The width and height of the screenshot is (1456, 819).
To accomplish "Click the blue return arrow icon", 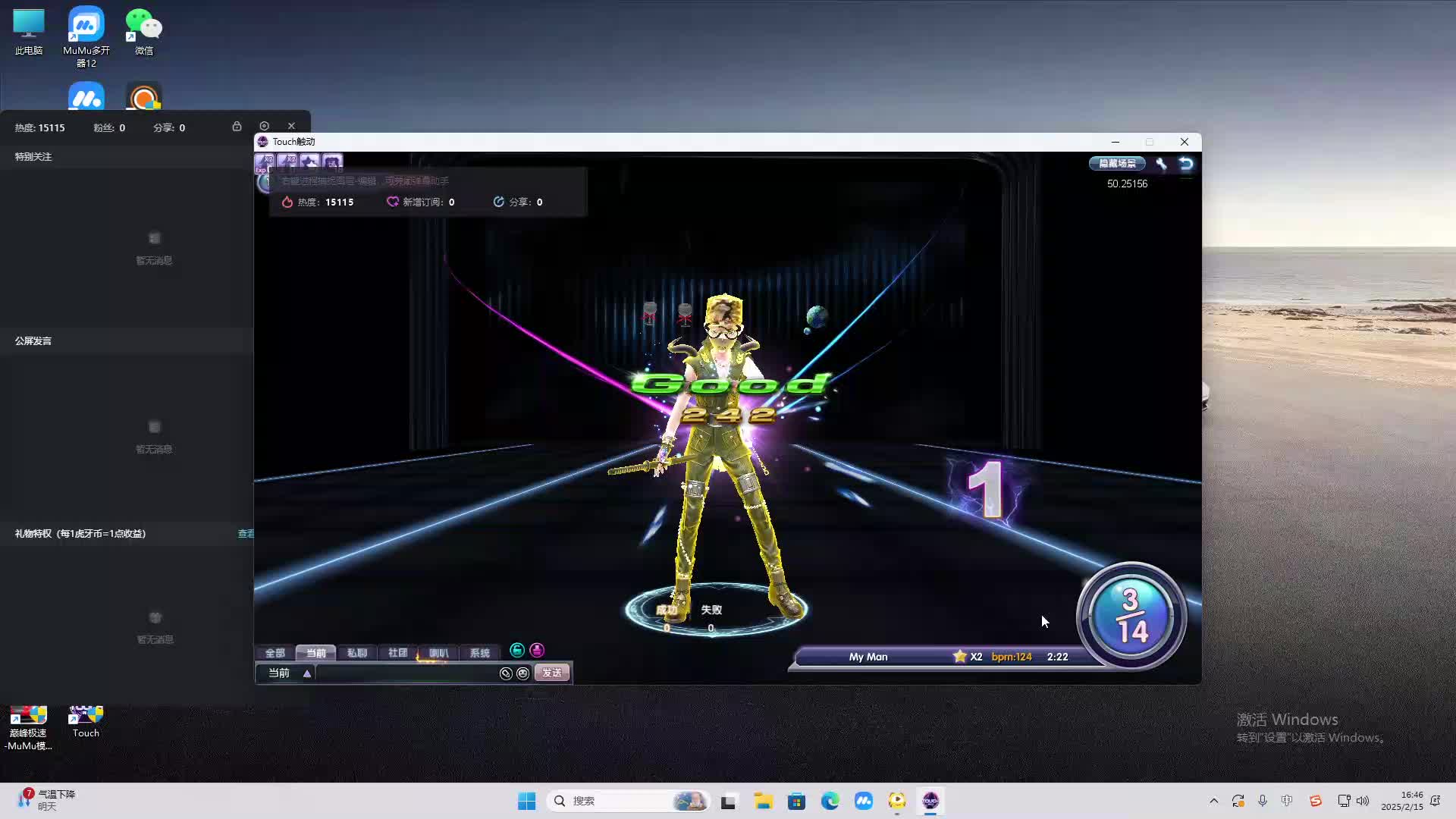I will click(1186, 164).
